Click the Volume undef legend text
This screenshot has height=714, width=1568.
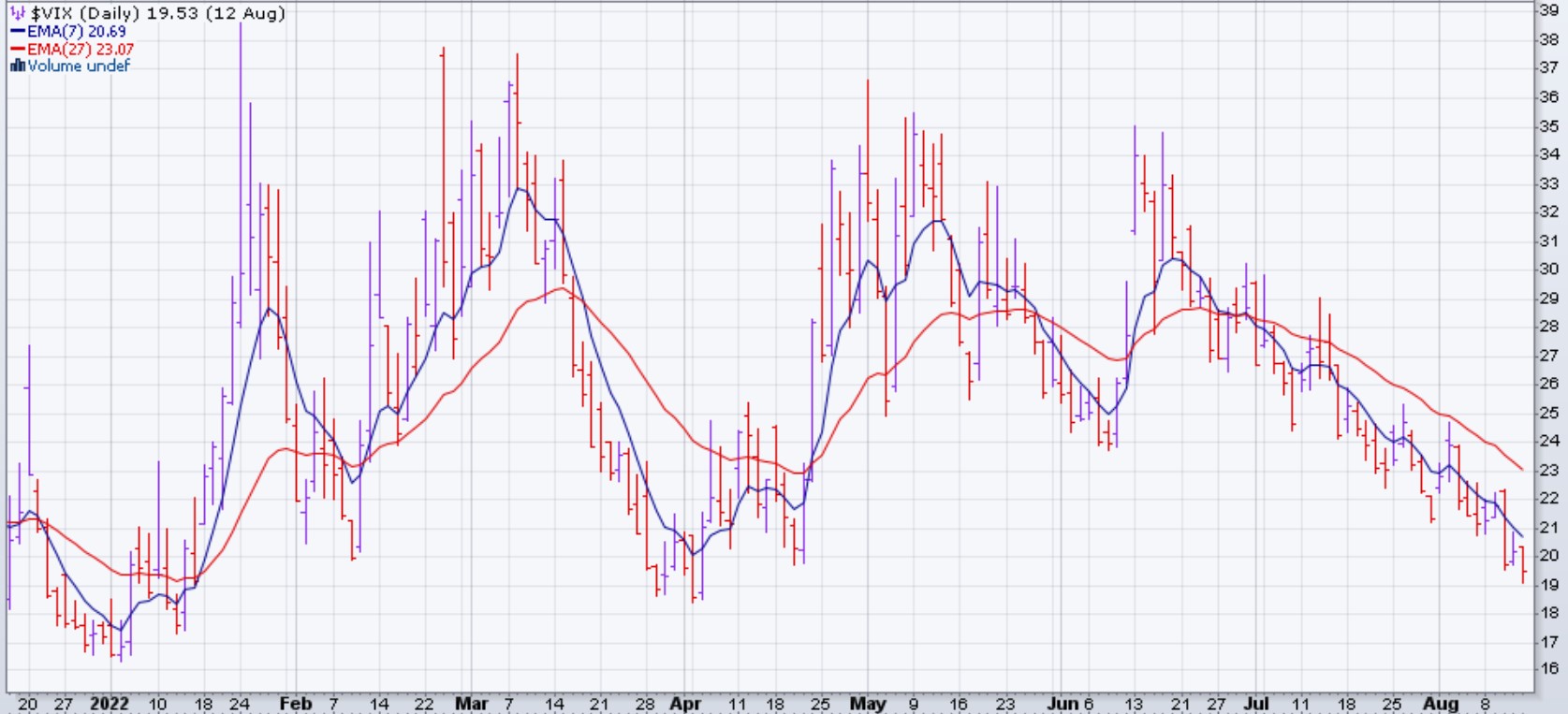pyautogui.click(x=79, y=66)
